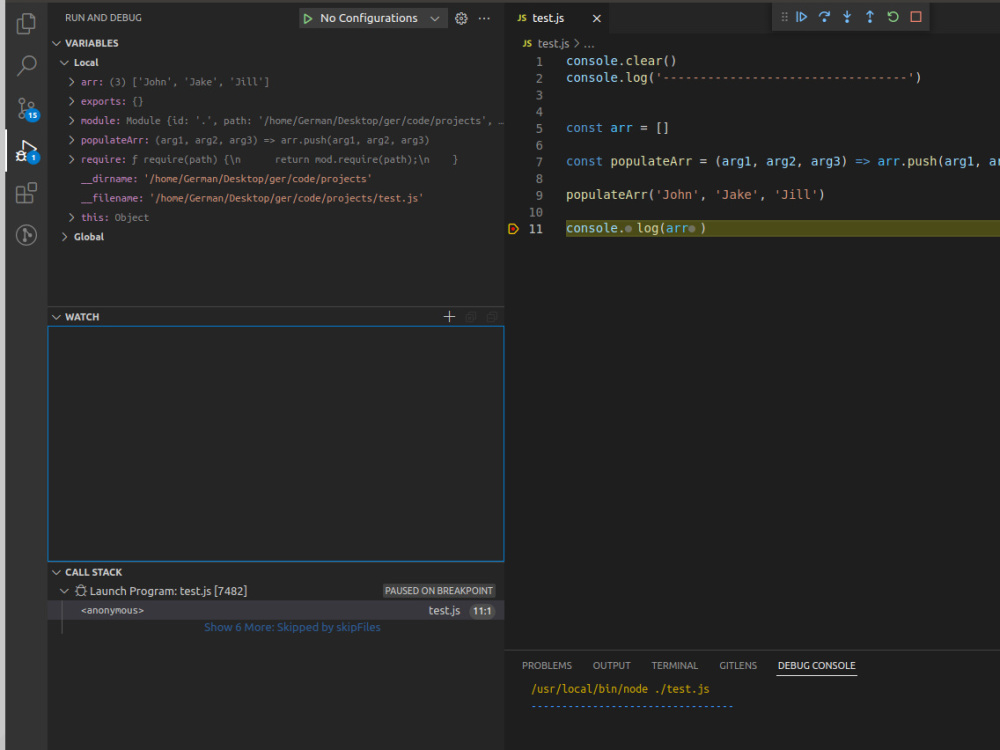This screenshot has height=750, width=1000.
Task: Restart the debug session
Action: (893, 17)
